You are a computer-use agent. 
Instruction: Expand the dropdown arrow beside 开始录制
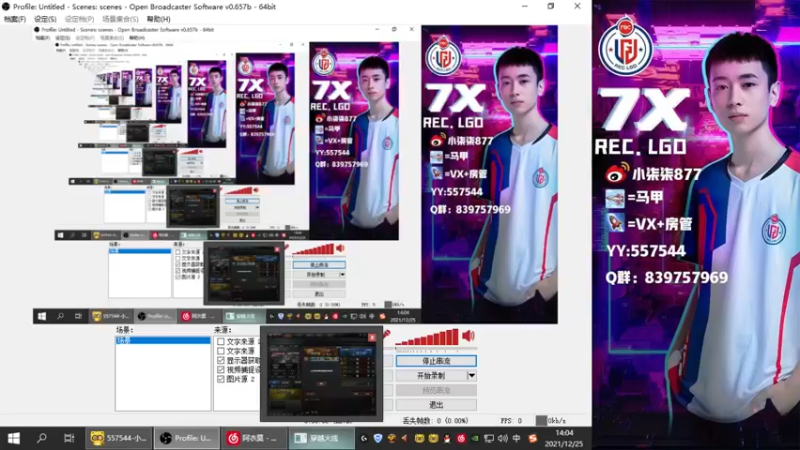coord(472,376)
